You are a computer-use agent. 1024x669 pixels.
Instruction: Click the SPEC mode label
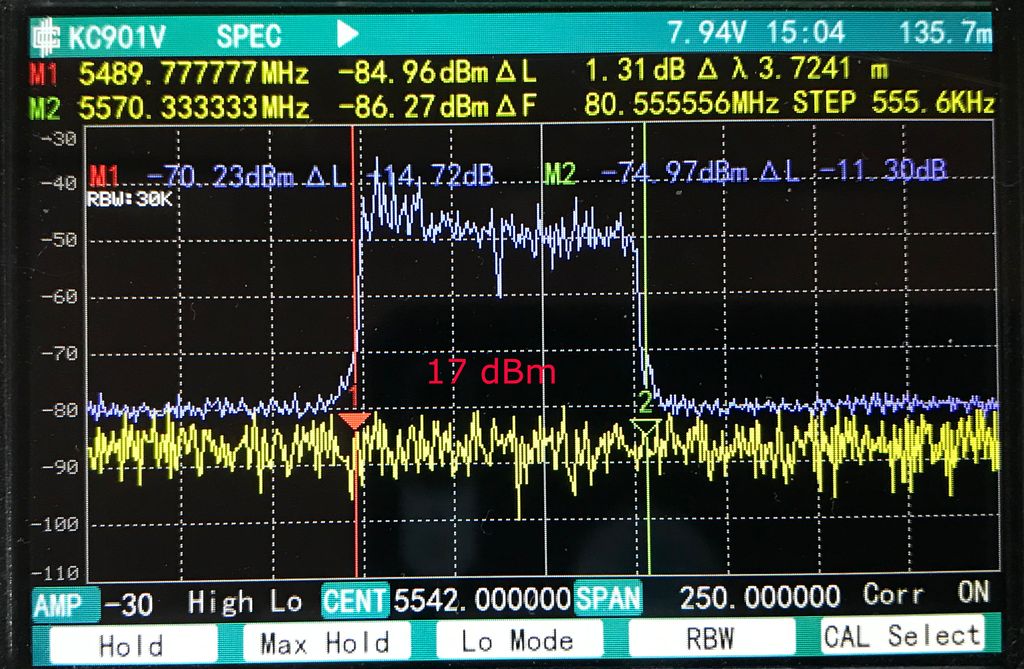[x=249, y=35]
